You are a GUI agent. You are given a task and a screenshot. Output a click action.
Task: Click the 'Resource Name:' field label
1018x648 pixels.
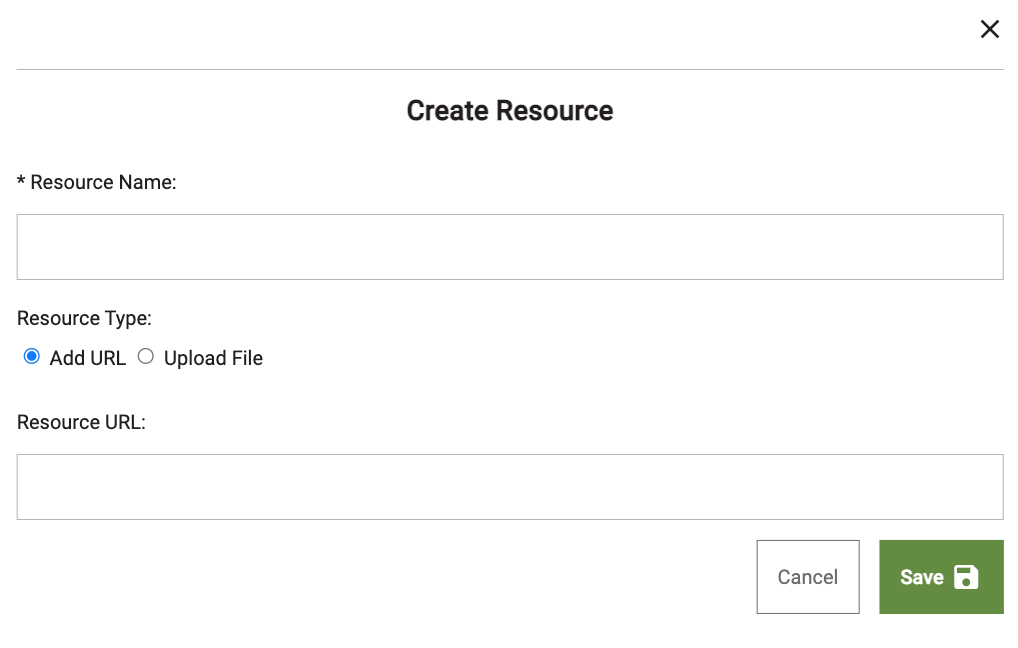pos(103,182)
